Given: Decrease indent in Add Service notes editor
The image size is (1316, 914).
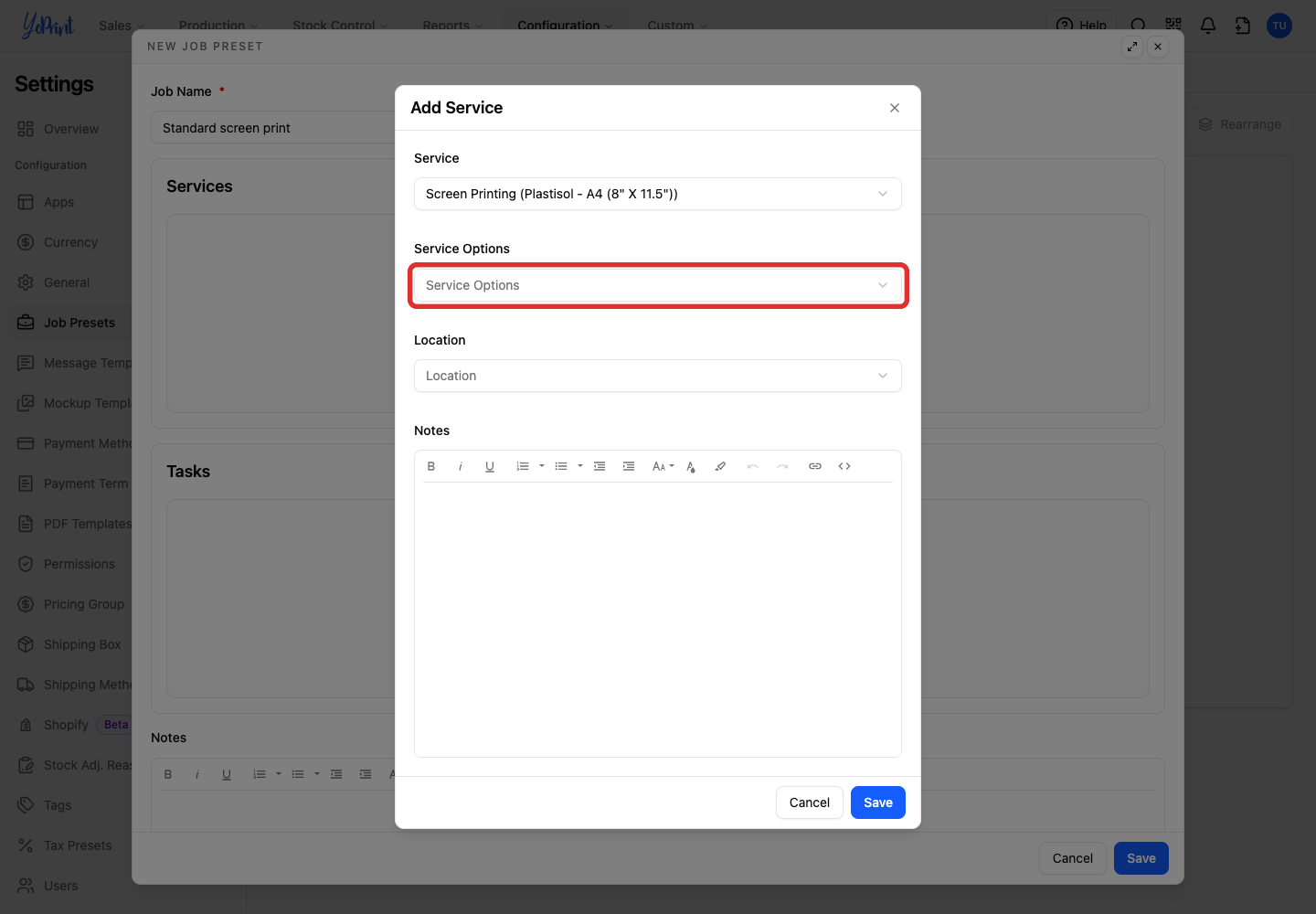Looking at the screenshot, I should pyautogui.click(x=600, y=466).
